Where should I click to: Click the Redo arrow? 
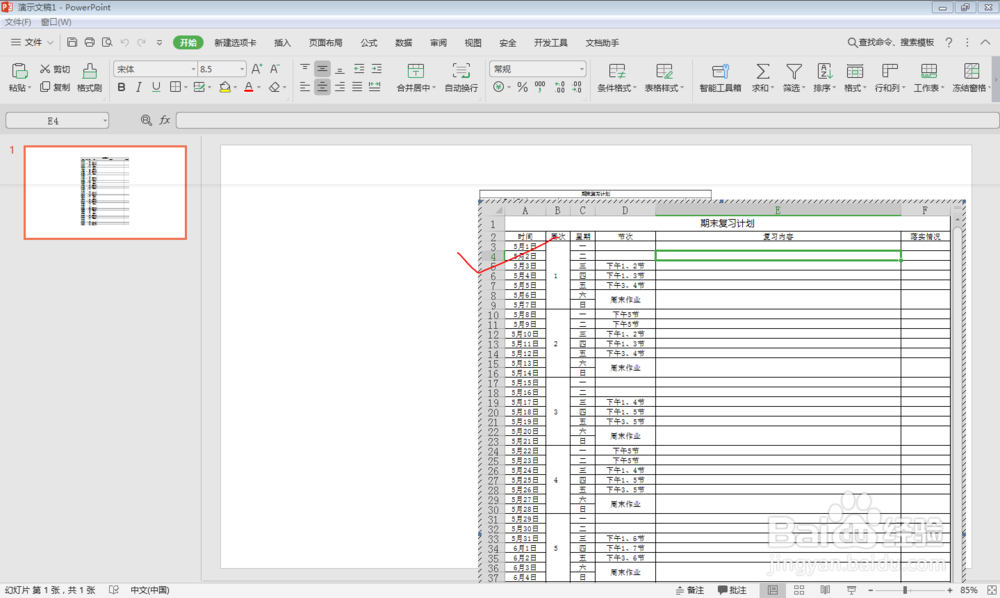142,43
